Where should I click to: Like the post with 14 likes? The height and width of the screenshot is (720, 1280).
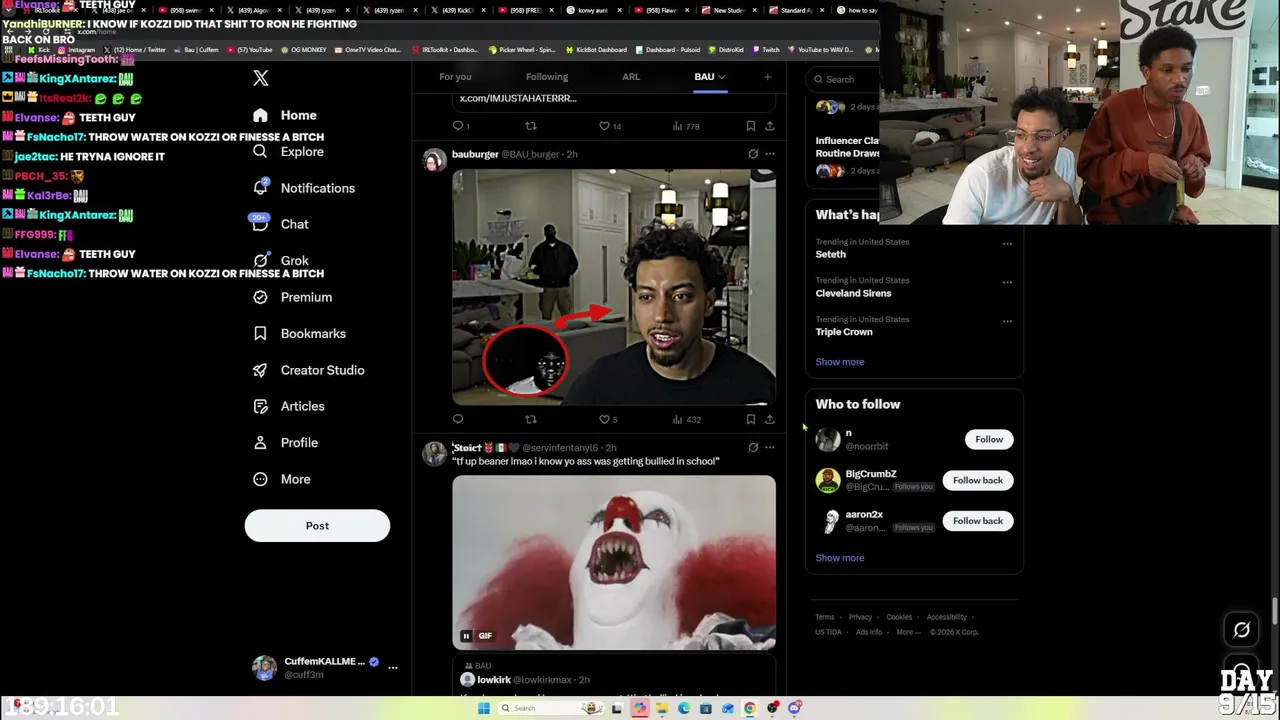click(610, 126)
